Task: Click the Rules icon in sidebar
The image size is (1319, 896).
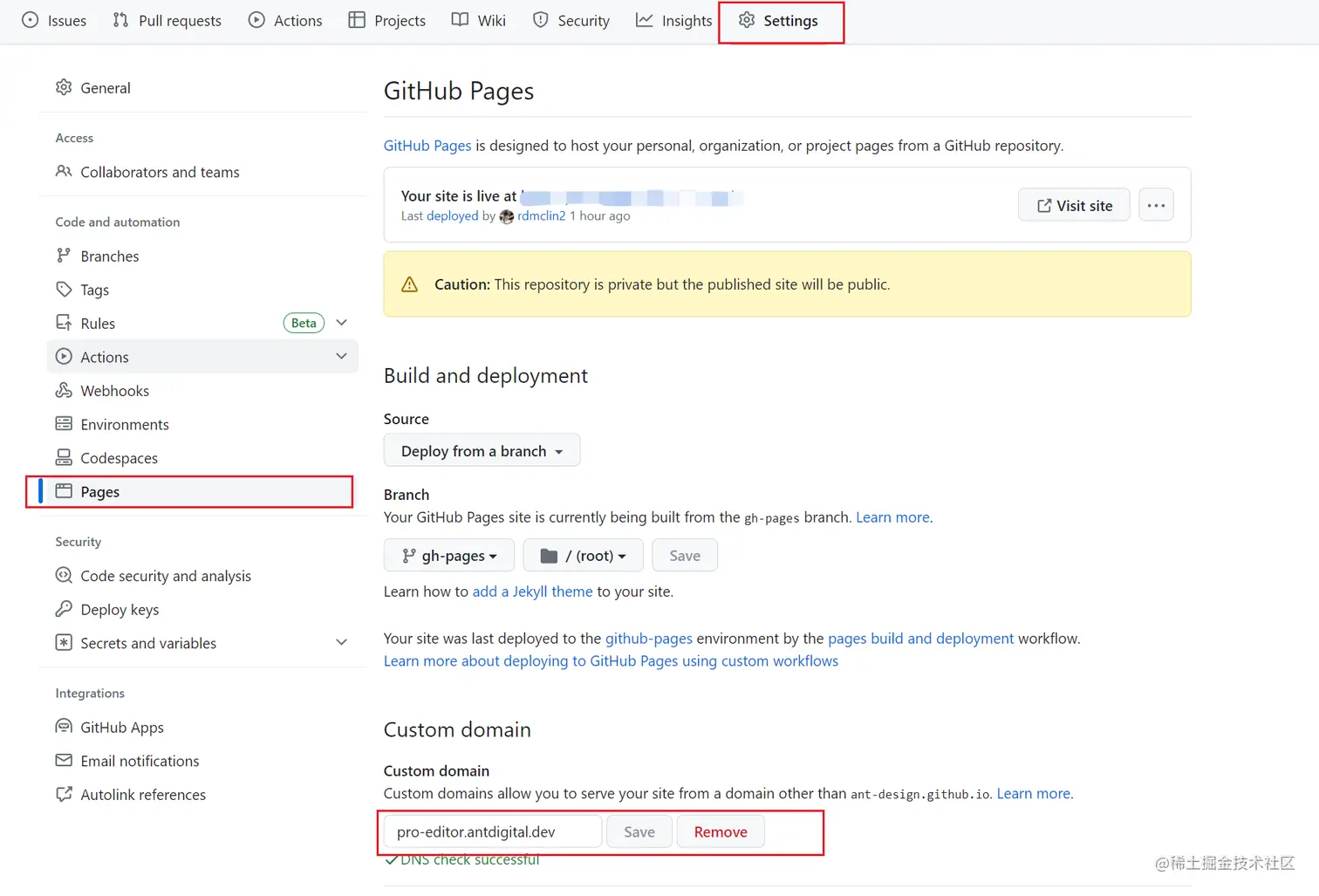Action: 64,323
